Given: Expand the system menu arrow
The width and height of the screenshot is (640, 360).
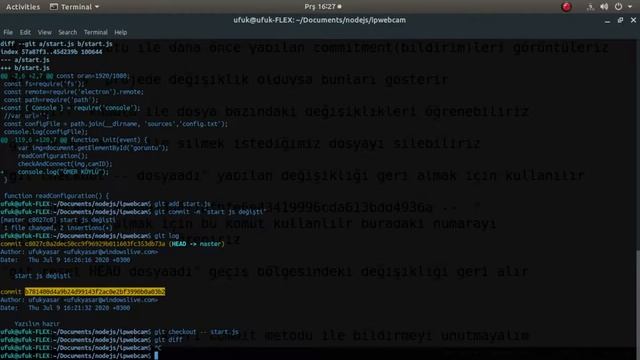Looking at the screenshot, I should [x=630, y=7].
